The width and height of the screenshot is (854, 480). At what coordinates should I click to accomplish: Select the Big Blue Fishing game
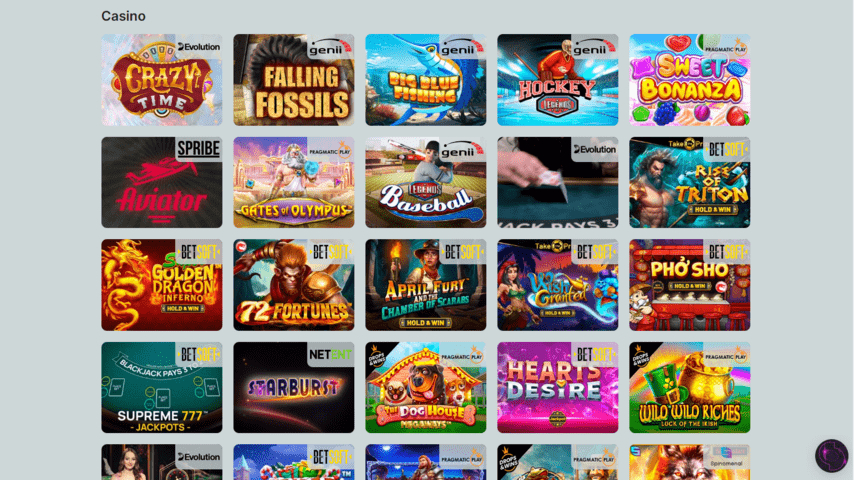(425, 80)
